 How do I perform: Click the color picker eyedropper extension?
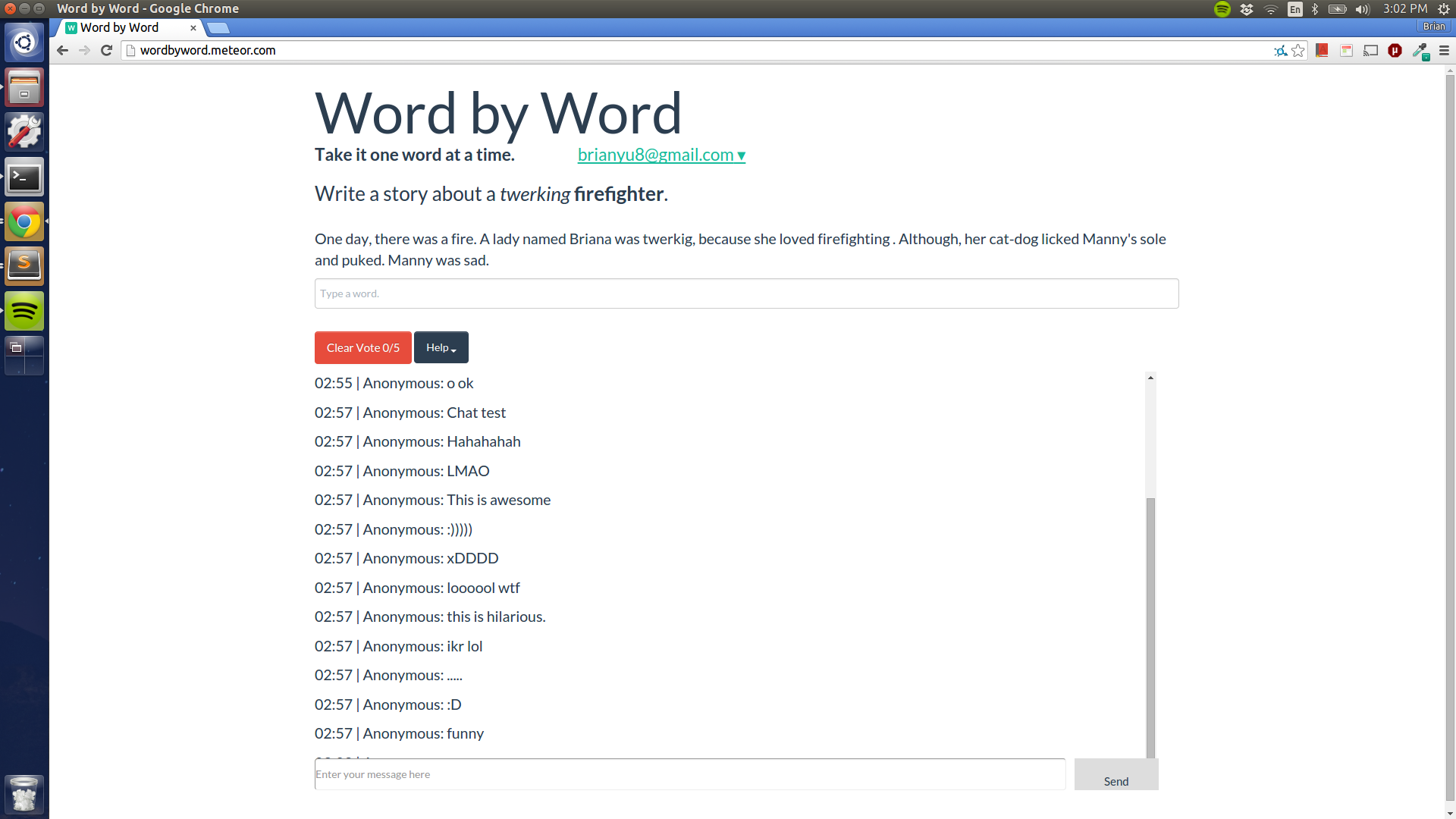point(1420,51)
